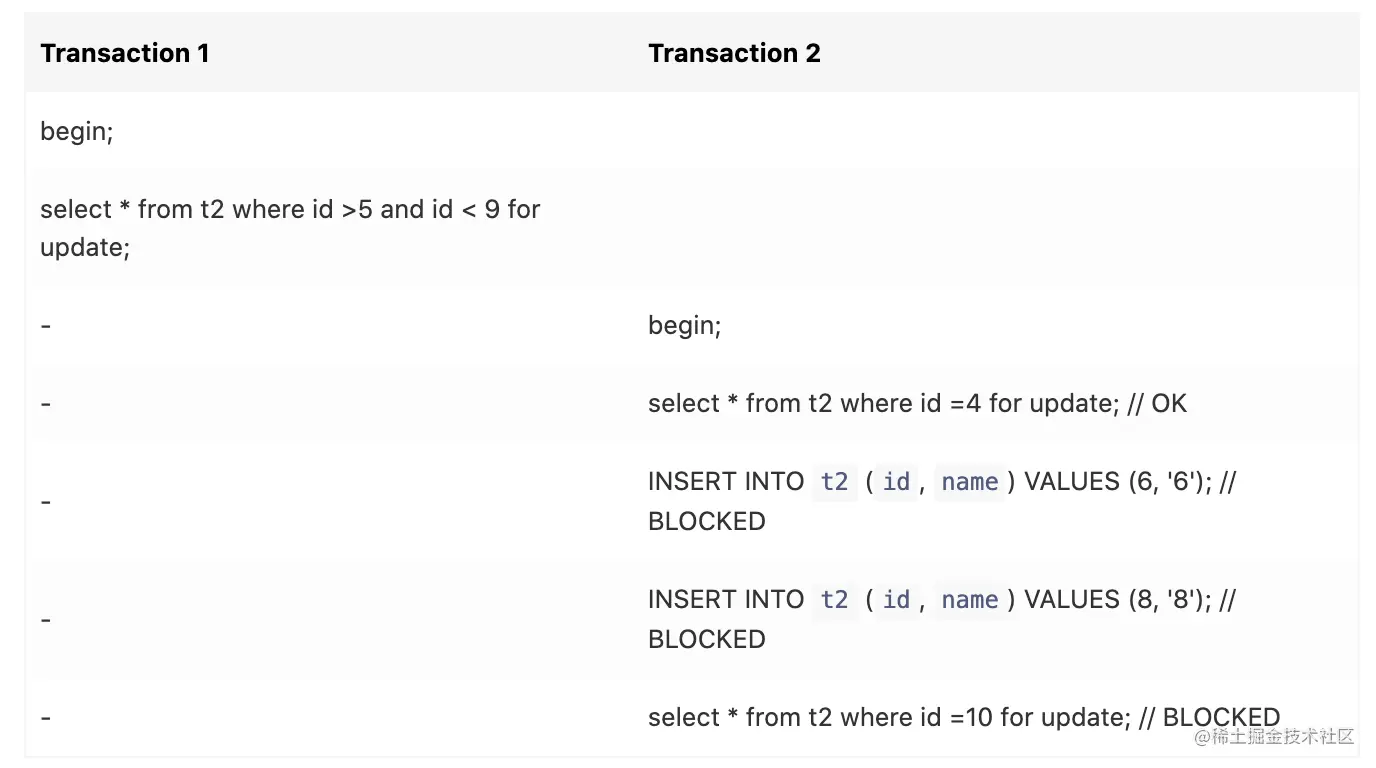Click name code chip in VALUES (6, '6') row
This screenshot has width=1376, height=768.
point(969,482)
